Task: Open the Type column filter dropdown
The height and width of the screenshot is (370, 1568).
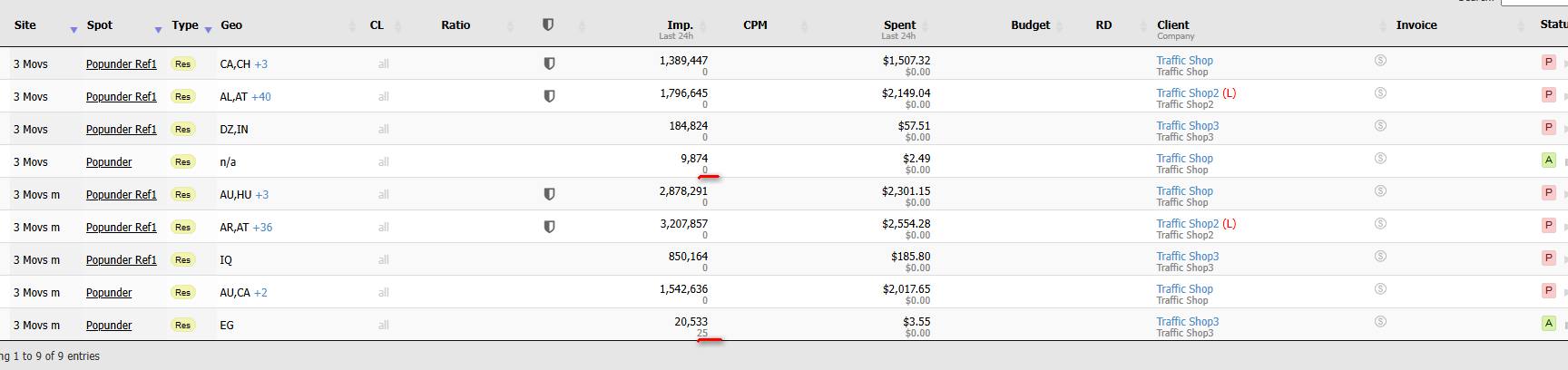Action: [x=208, y=30]
